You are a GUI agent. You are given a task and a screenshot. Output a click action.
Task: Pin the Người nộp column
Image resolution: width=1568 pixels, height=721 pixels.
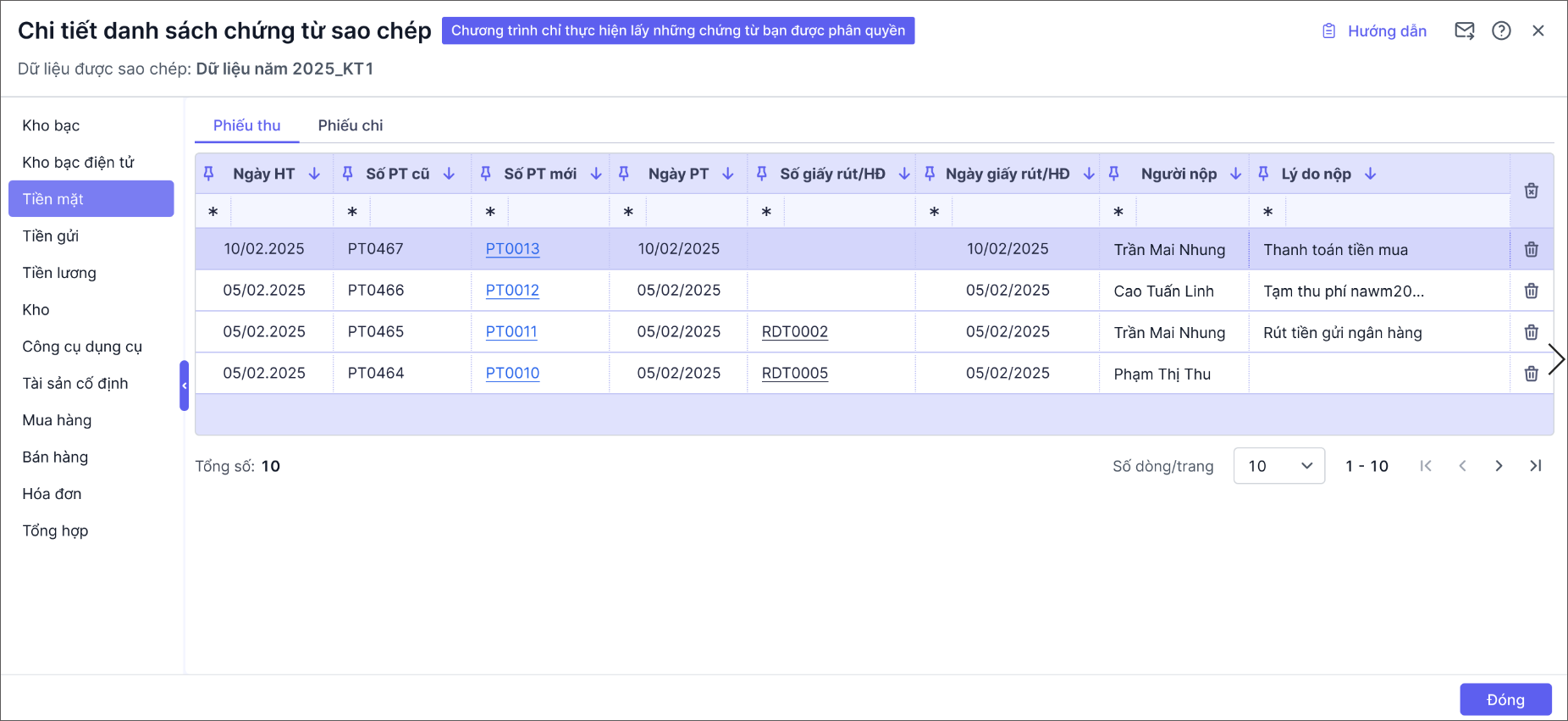1114,174
